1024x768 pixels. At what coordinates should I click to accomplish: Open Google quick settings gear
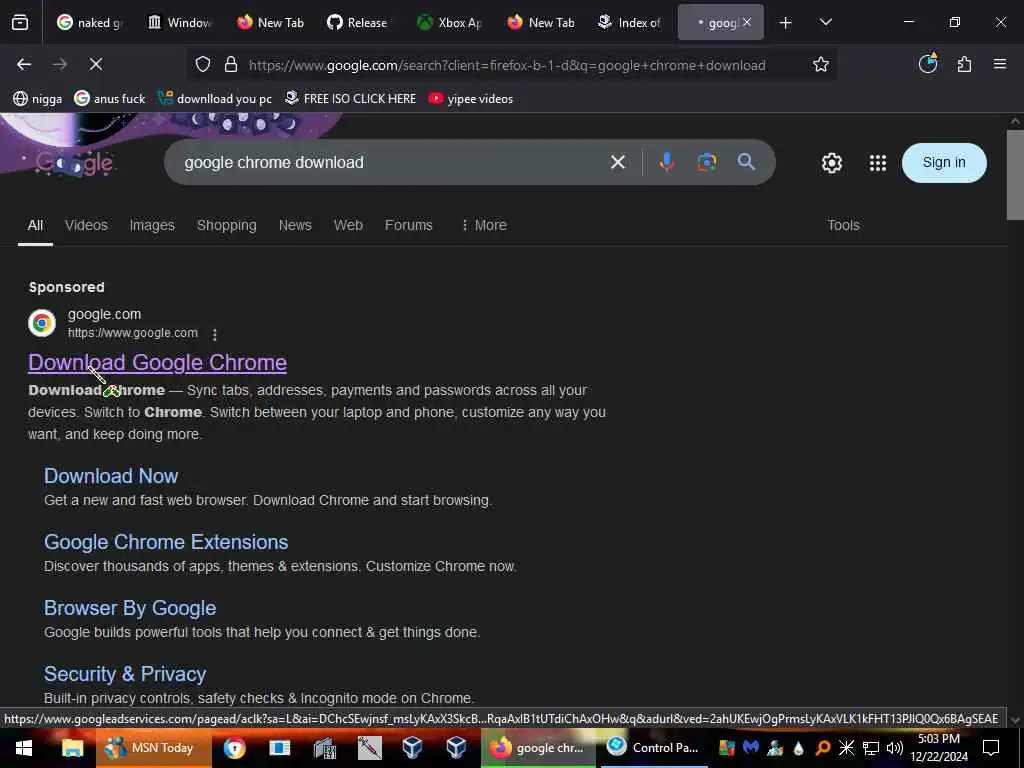pos(832,163)
